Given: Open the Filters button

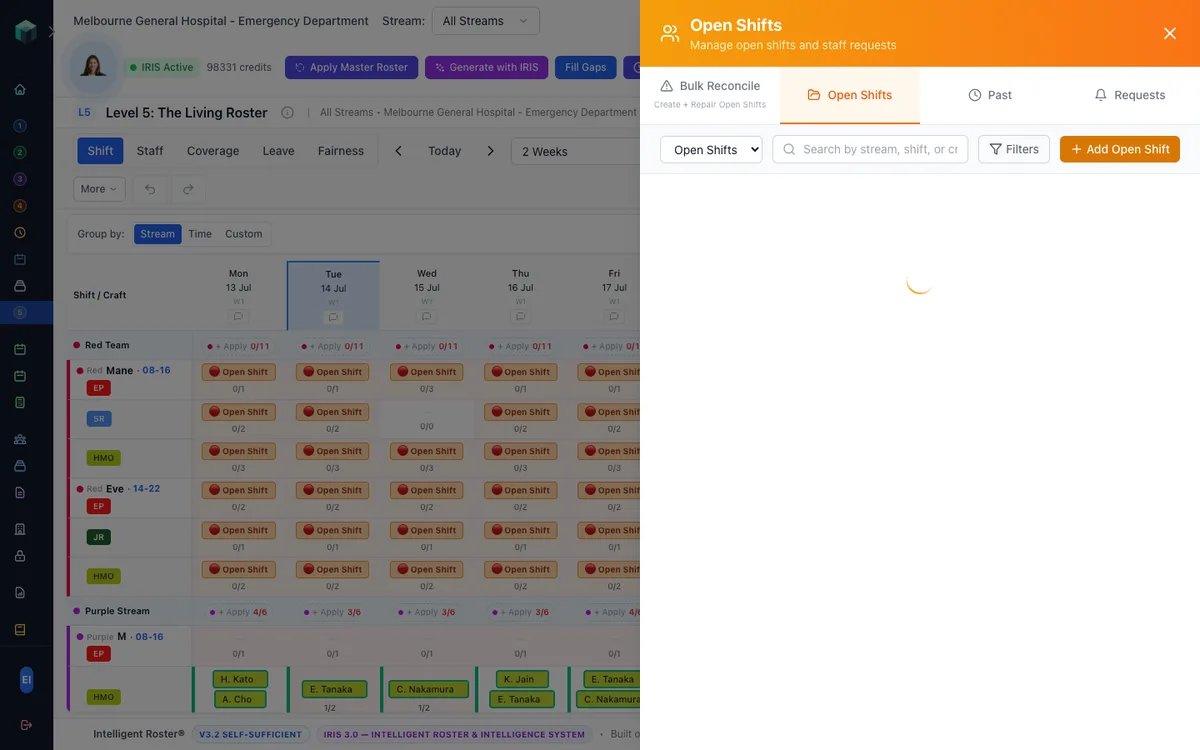Looking at the screenshot, I should point(1014,149).
